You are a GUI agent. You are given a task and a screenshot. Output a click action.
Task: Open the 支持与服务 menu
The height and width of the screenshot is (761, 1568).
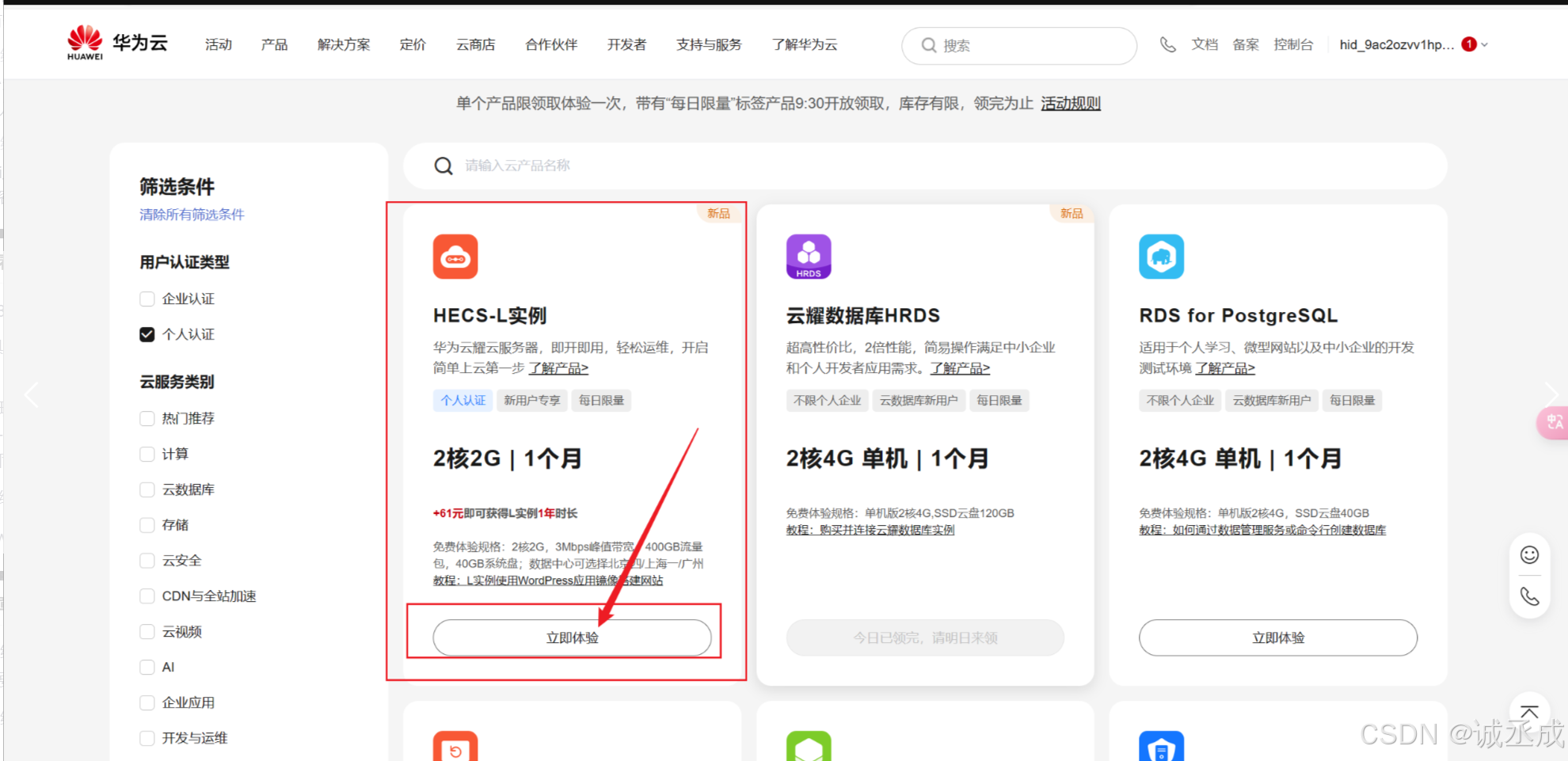pos(708,45)
